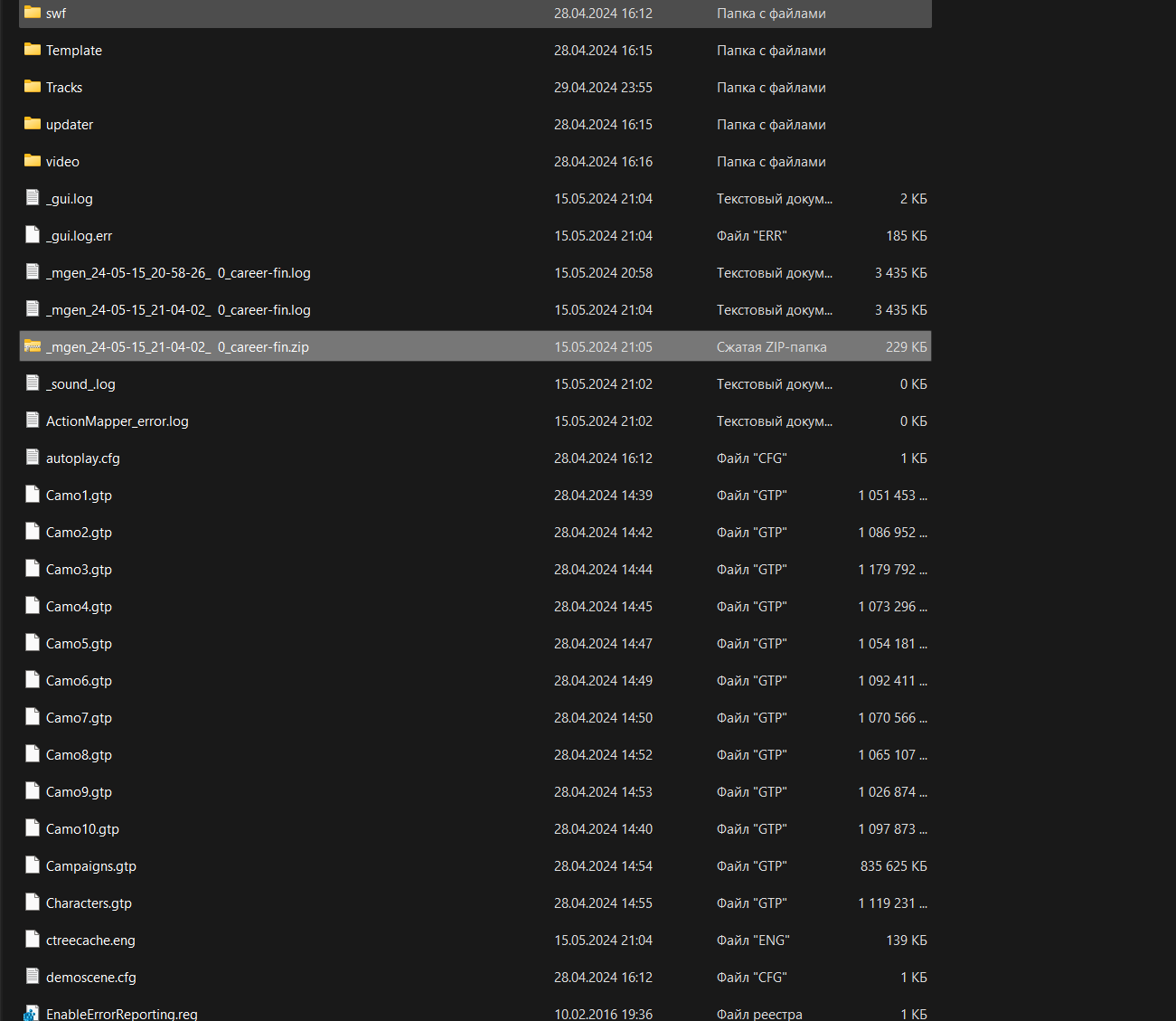Click the Camo8.gtp file icon
The image size is (1176, 1021).
[33, 754]
